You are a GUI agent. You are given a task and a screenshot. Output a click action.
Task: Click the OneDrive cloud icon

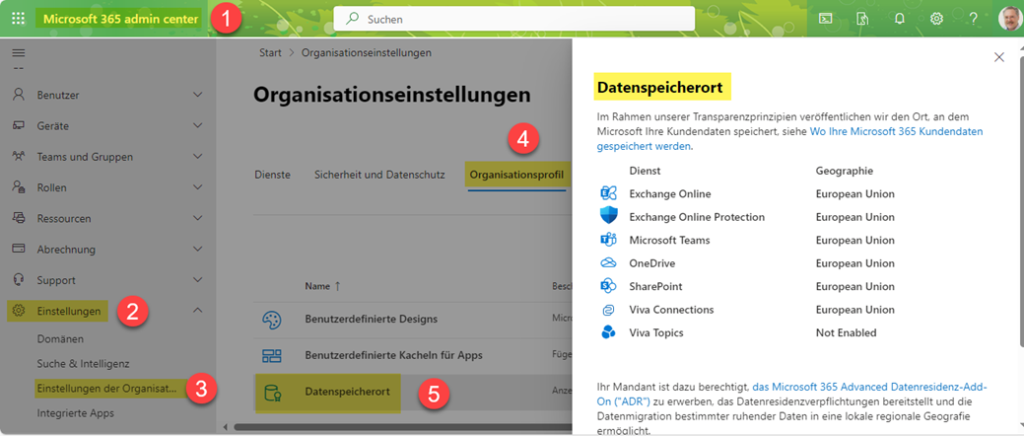pos(608,263)
